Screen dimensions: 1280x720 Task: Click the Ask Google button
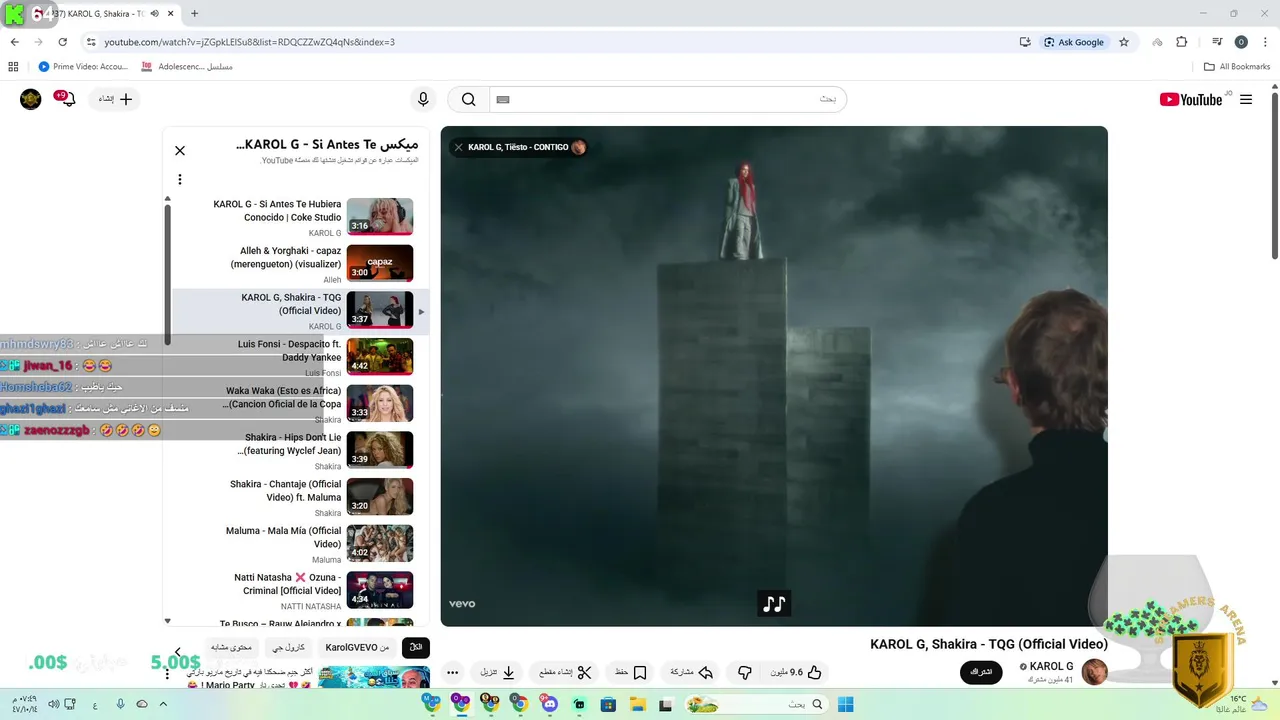pyautogui.click(x=1074, y=42)
